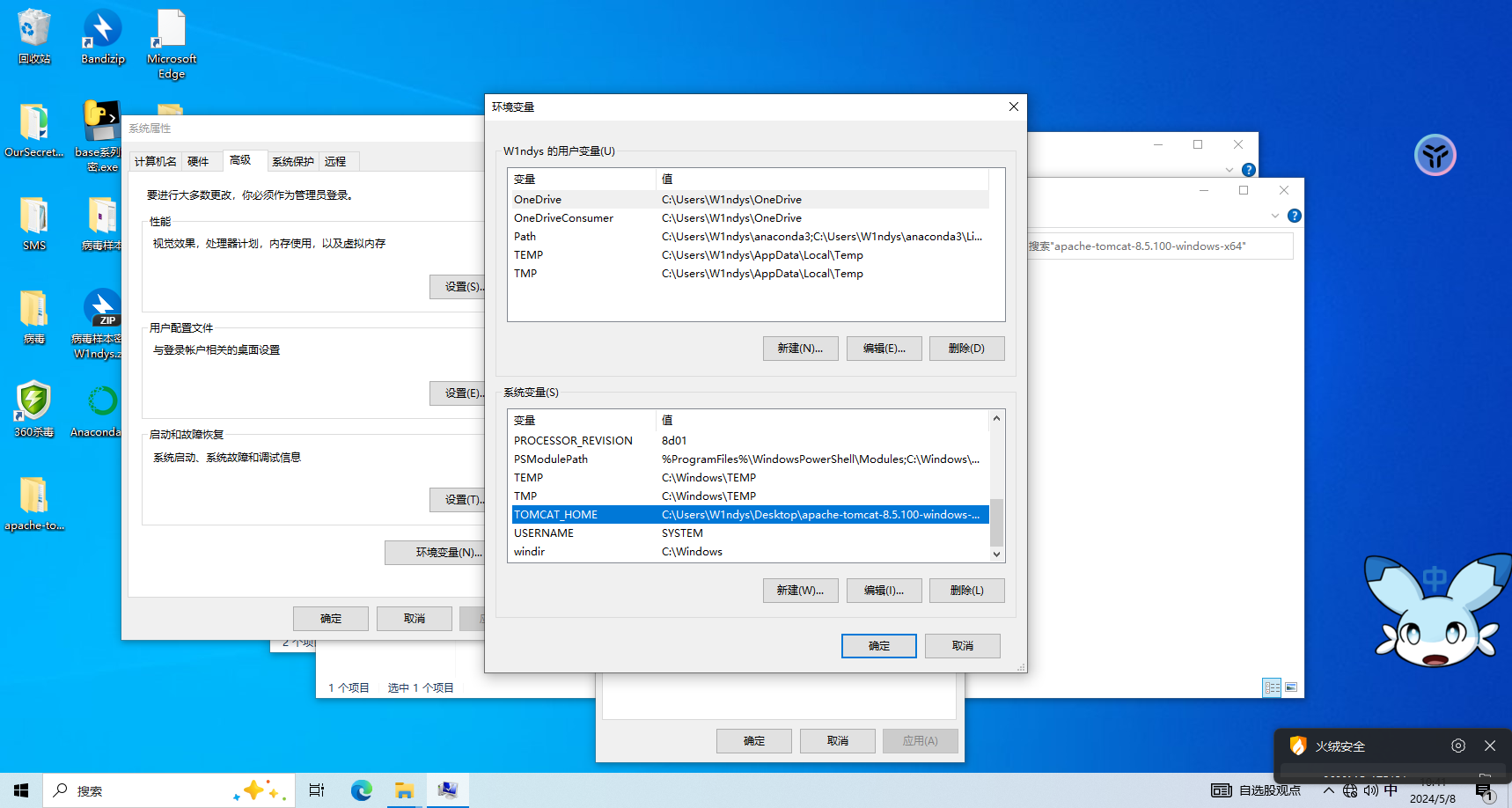
Task: Open the 火绒安全 notification settings gear
Action: pos(1457,746)
